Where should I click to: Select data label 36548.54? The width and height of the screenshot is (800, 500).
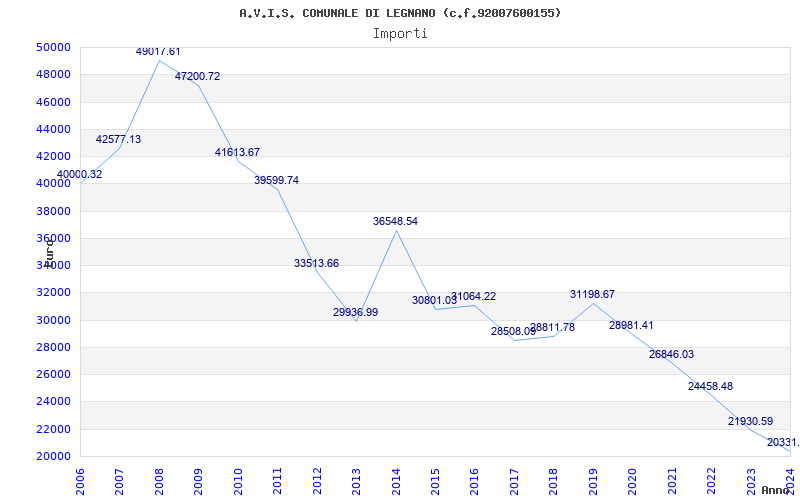coord(395,221)
